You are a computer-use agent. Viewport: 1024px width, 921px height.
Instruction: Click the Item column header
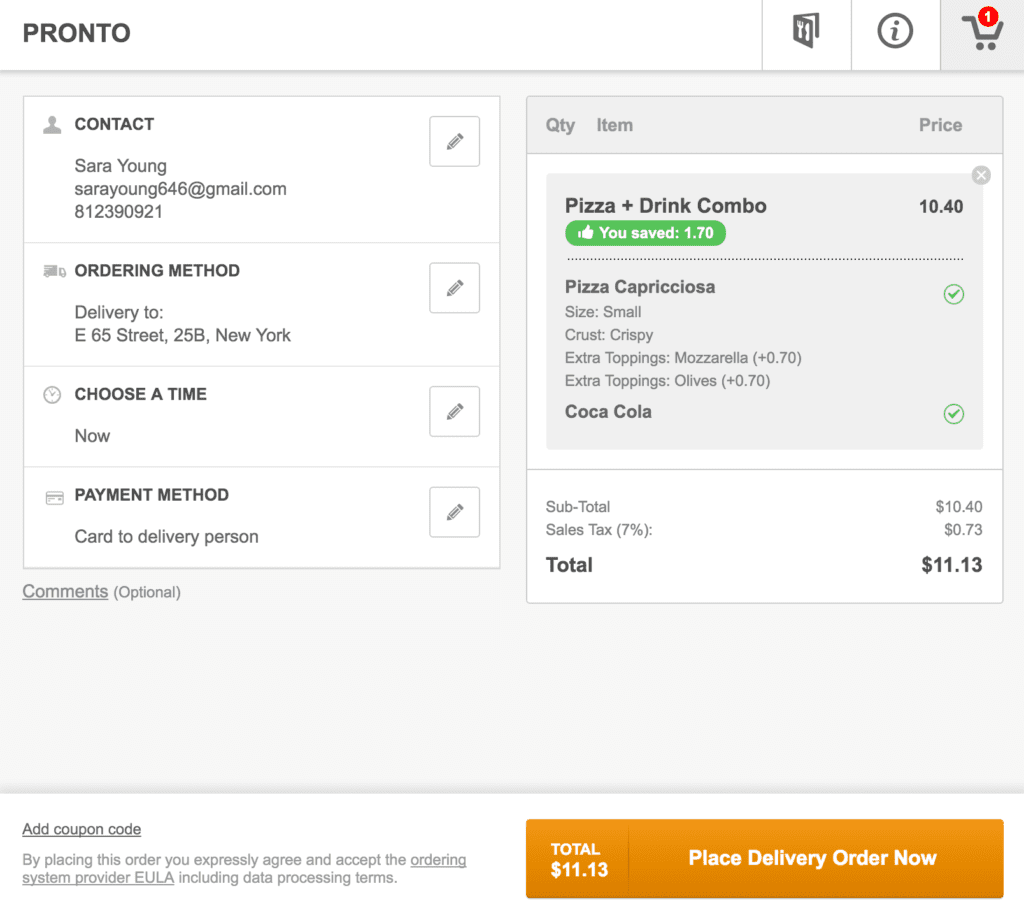tap(615, 125)
